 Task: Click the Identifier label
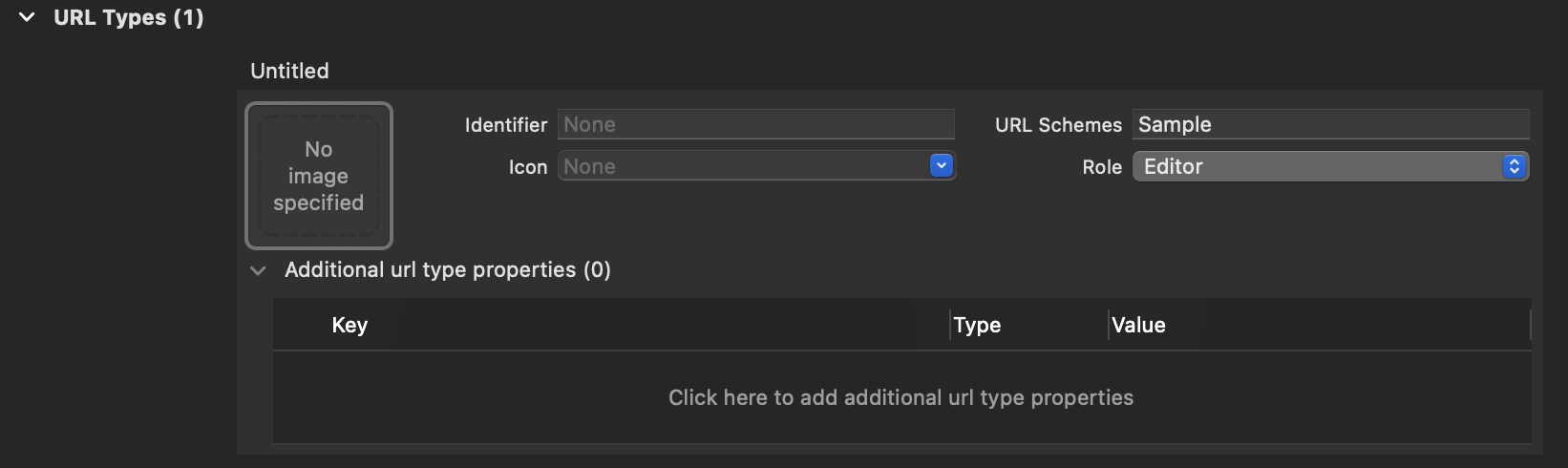click(x=505, y=125)
